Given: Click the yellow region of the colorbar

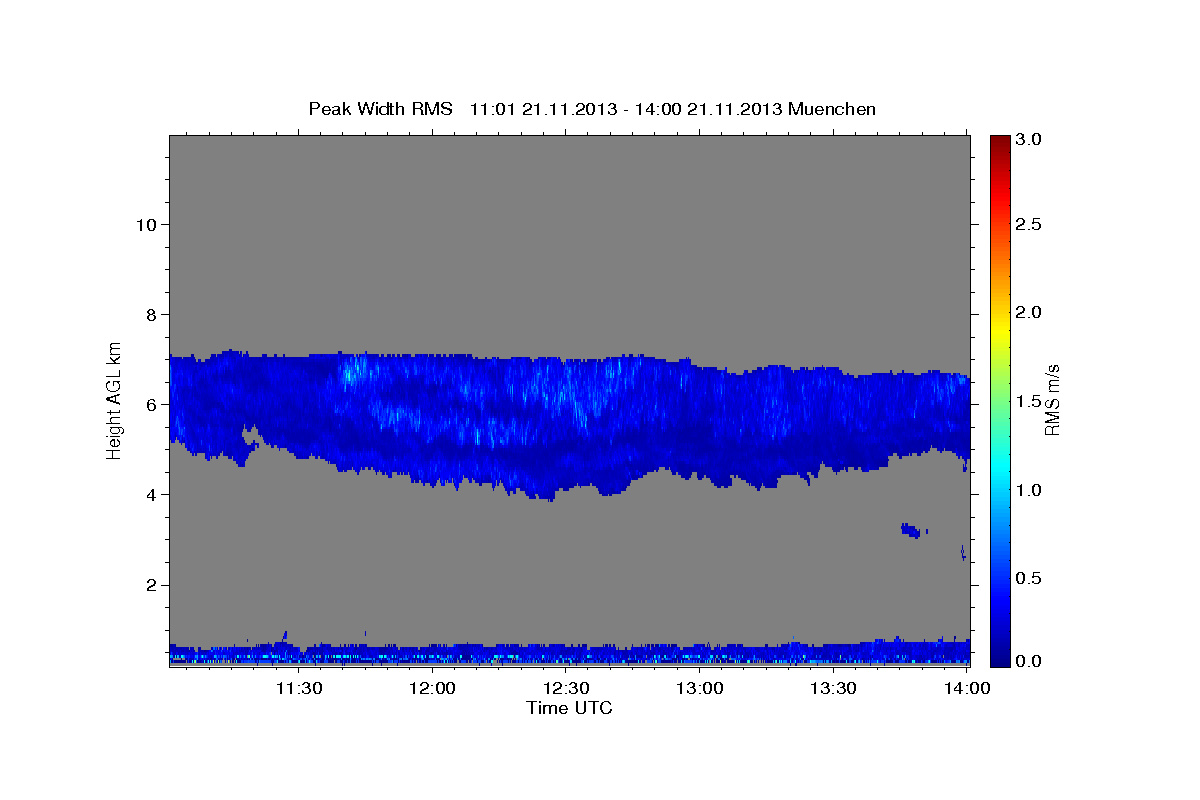Looking at the screenshot, I should pyautogui.click(x=999, y=330).
